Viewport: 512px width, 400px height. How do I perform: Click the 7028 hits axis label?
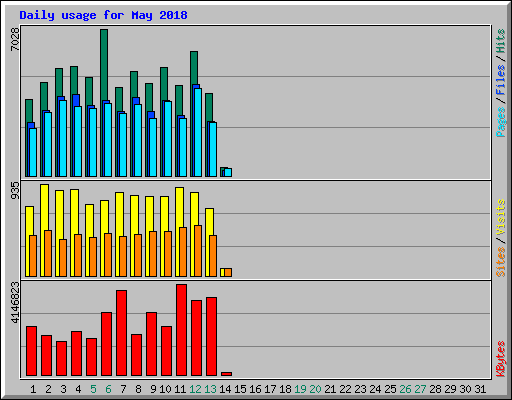tap(15, 39)
